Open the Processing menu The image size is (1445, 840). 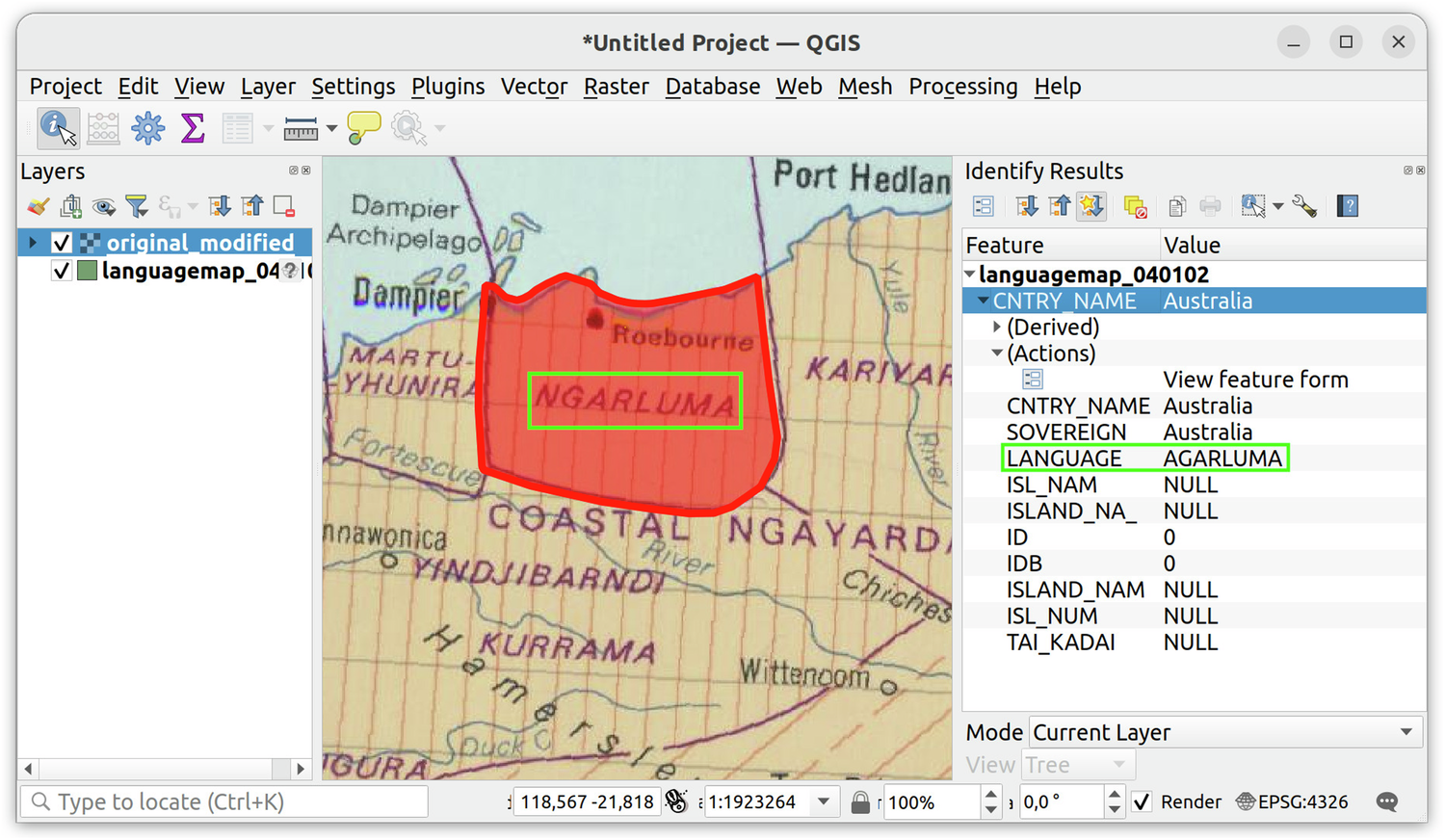pyautogui.click(x=962, y=87)
